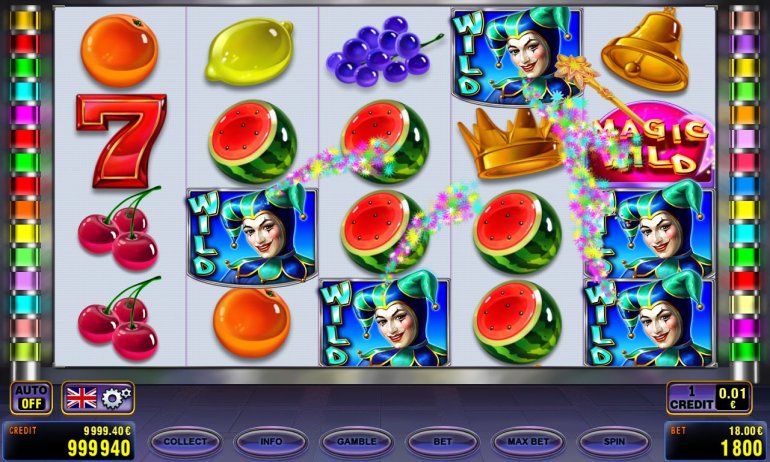Click the settings gear icon
The width and height of the screenshot is (770, 462).
[x=116, y=398]
